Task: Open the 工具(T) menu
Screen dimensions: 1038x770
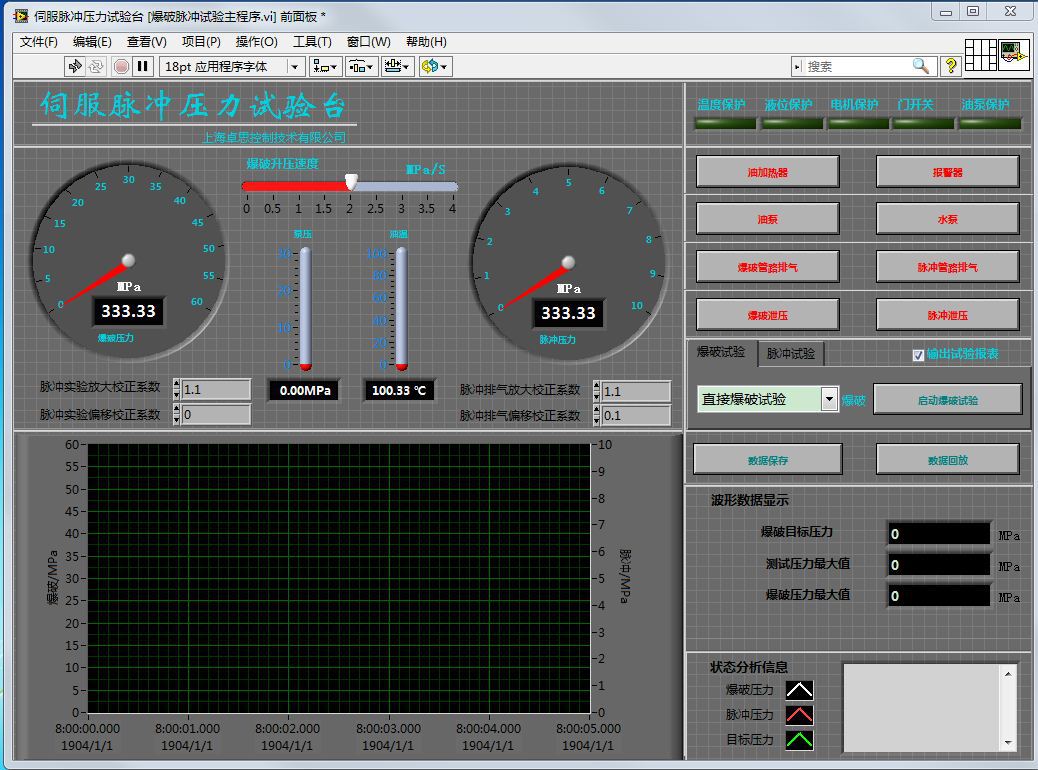Action: point(312,42)
